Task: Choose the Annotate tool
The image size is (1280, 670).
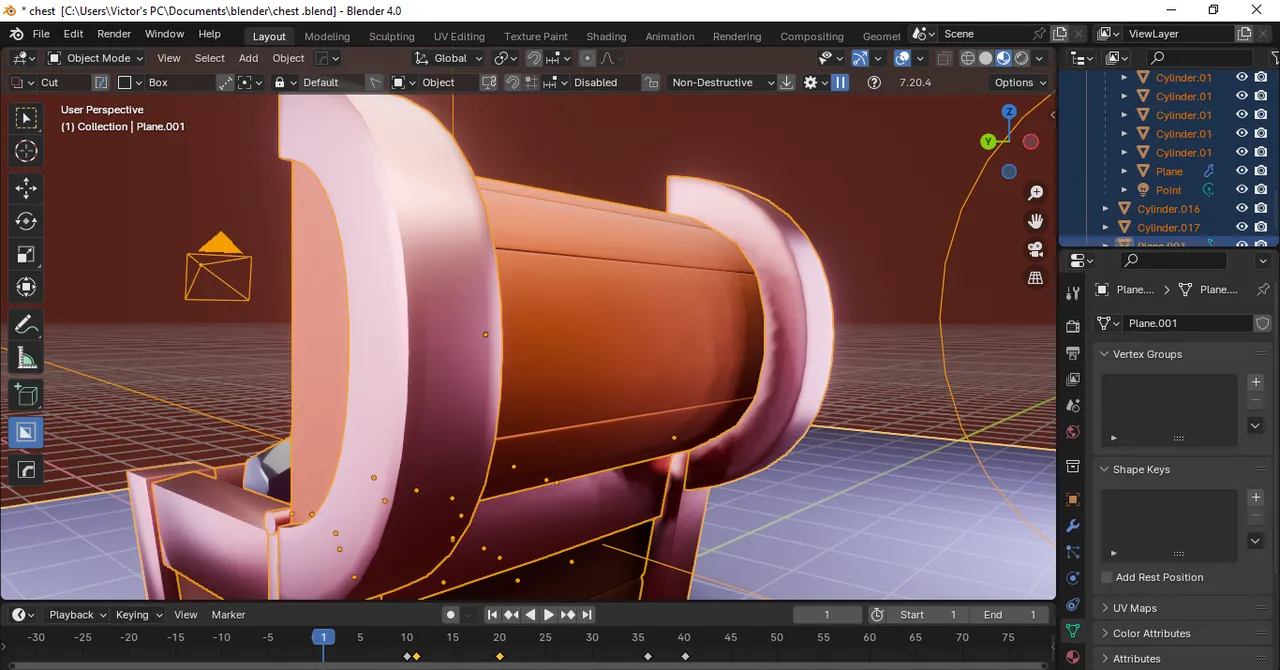Action: tap(26, 325)
